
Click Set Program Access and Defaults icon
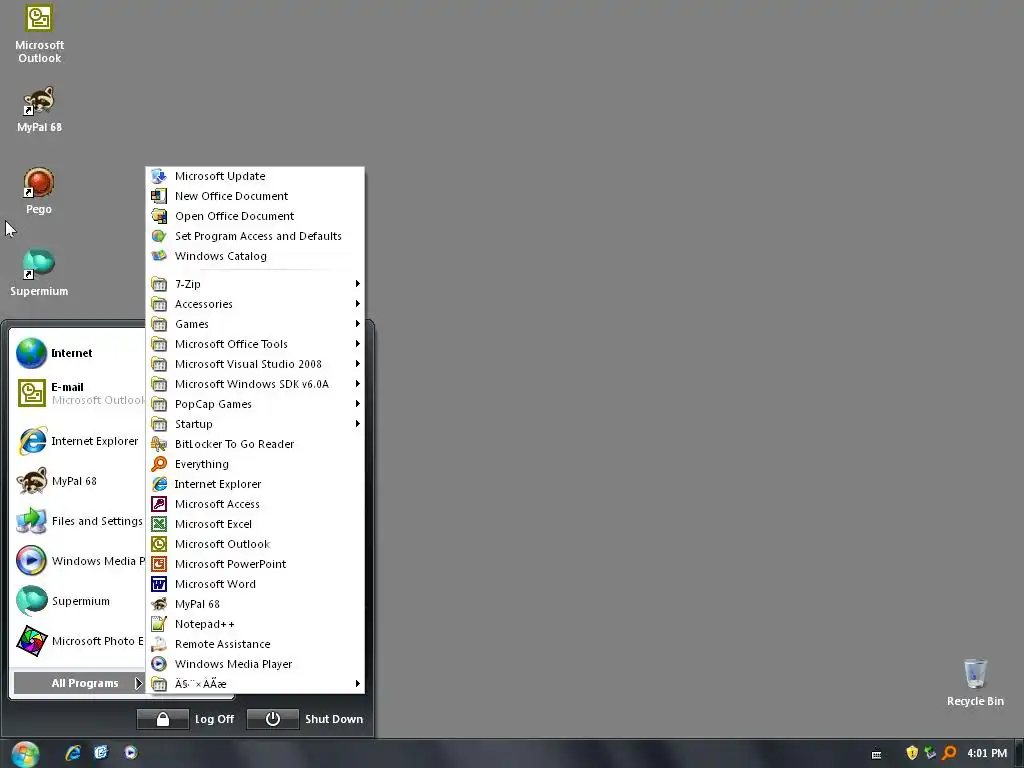coord(159,236)
